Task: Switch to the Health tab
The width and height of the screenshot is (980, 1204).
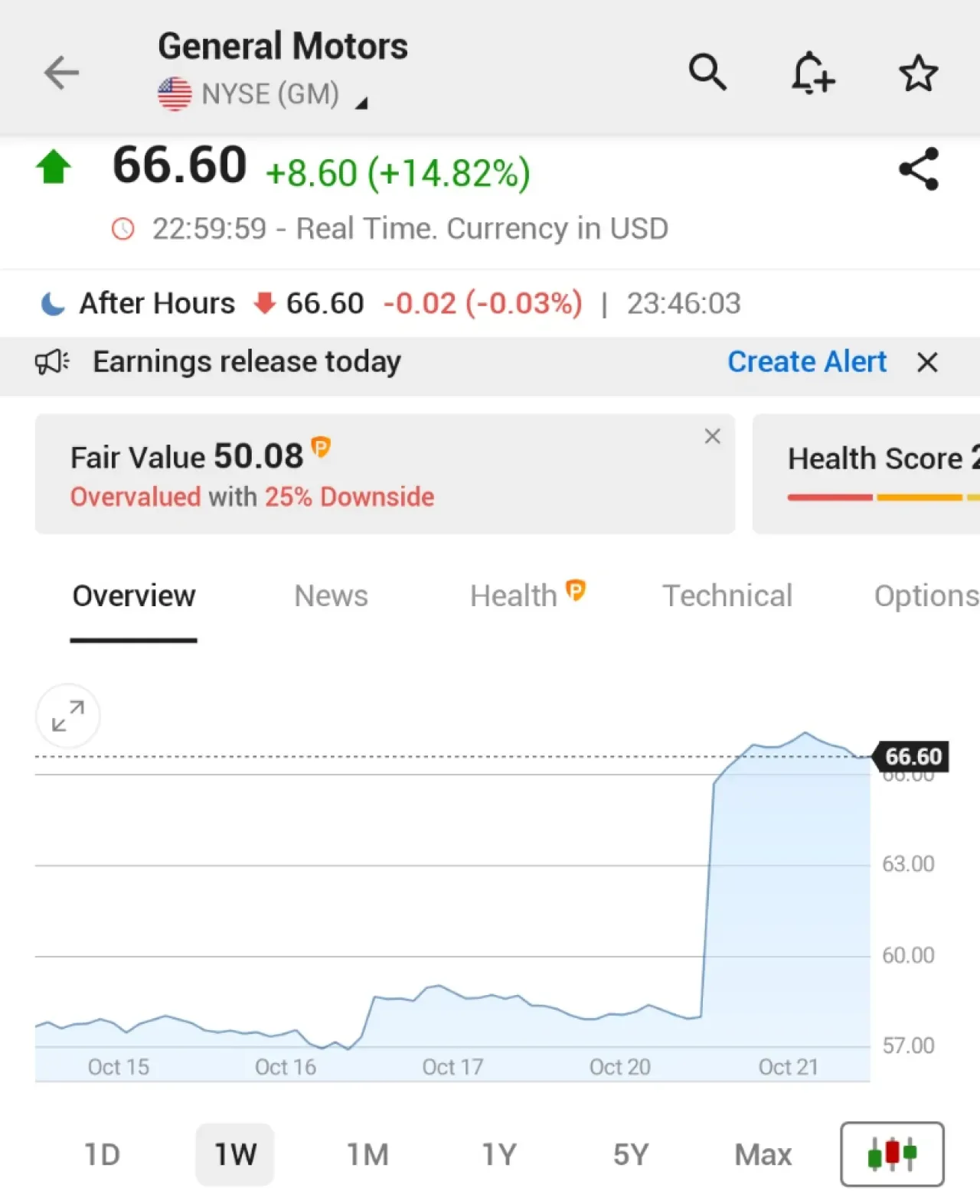Action: [x=527, y=595]
